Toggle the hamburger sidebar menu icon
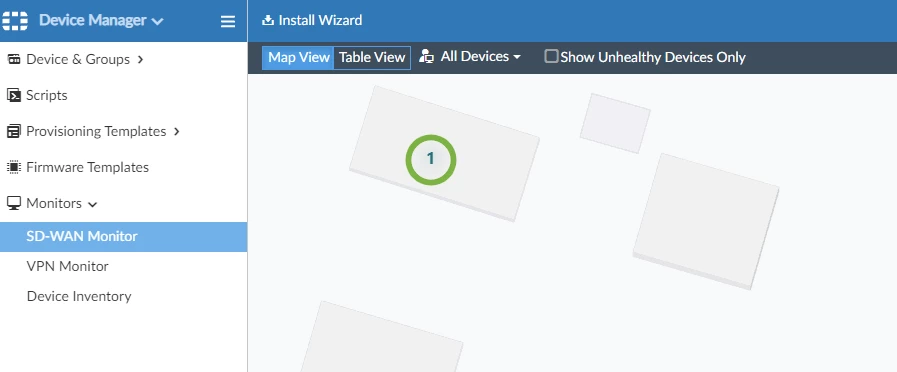Image resolution: width=897 pixels, height=372 pixels. pyautogui.click(x=228, y=21)
